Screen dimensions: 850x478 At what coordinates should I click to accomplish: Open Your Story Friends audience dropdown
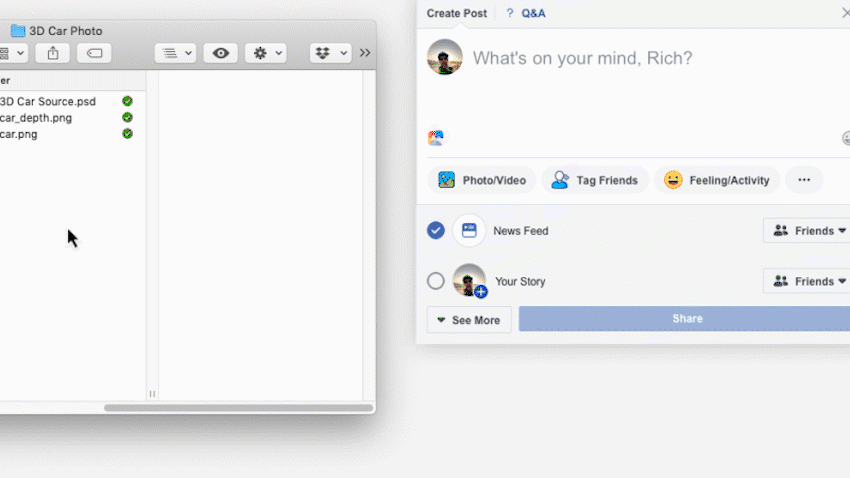tap(808, 281)
